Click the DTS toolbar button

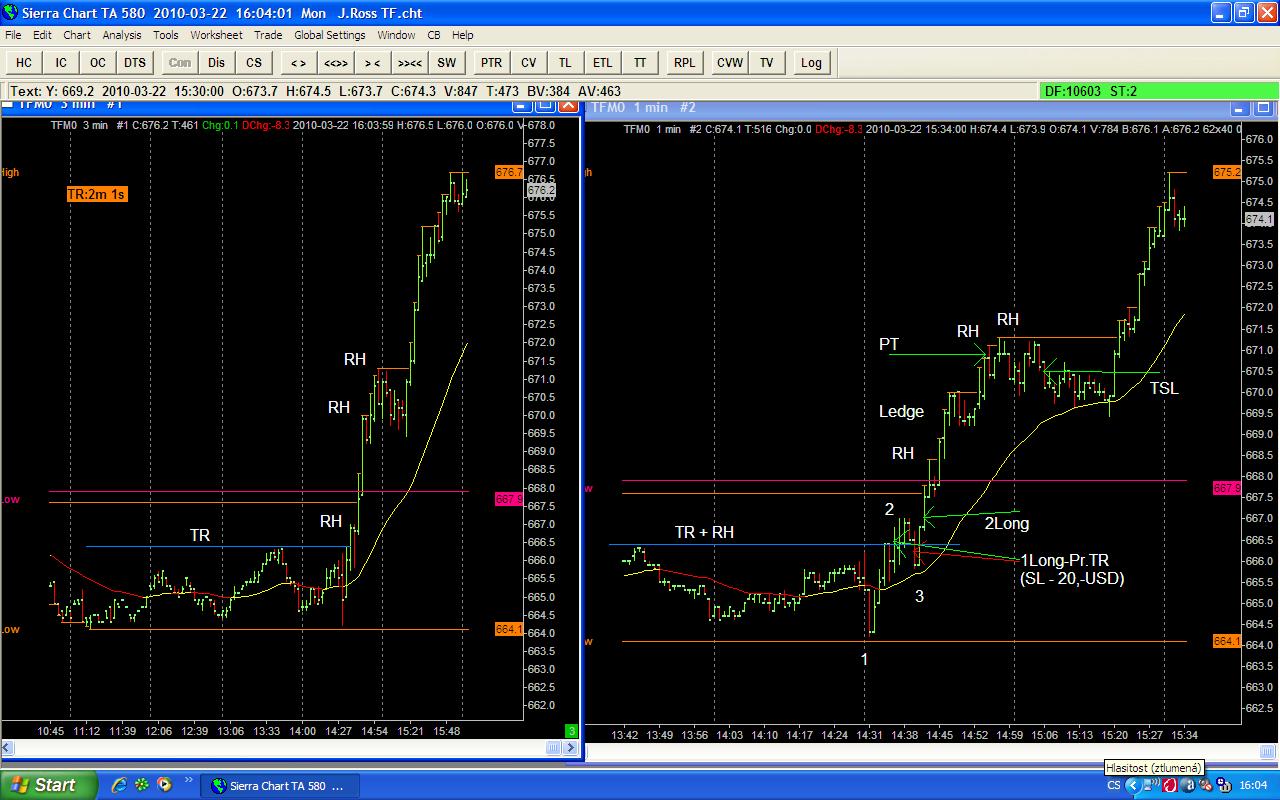[135, 62]
